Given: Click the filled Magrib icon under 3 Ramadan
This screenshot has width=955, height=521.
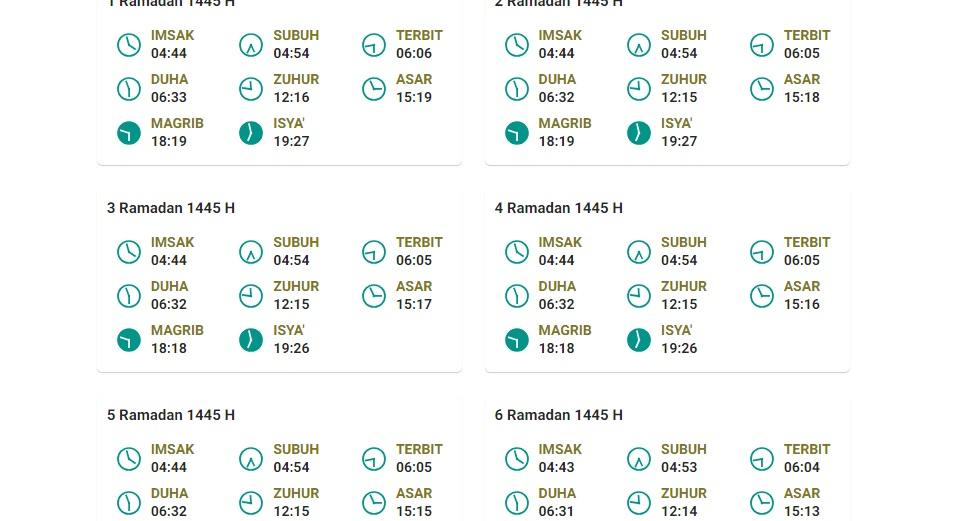Looking at the screenshot, I should point(129,340).
